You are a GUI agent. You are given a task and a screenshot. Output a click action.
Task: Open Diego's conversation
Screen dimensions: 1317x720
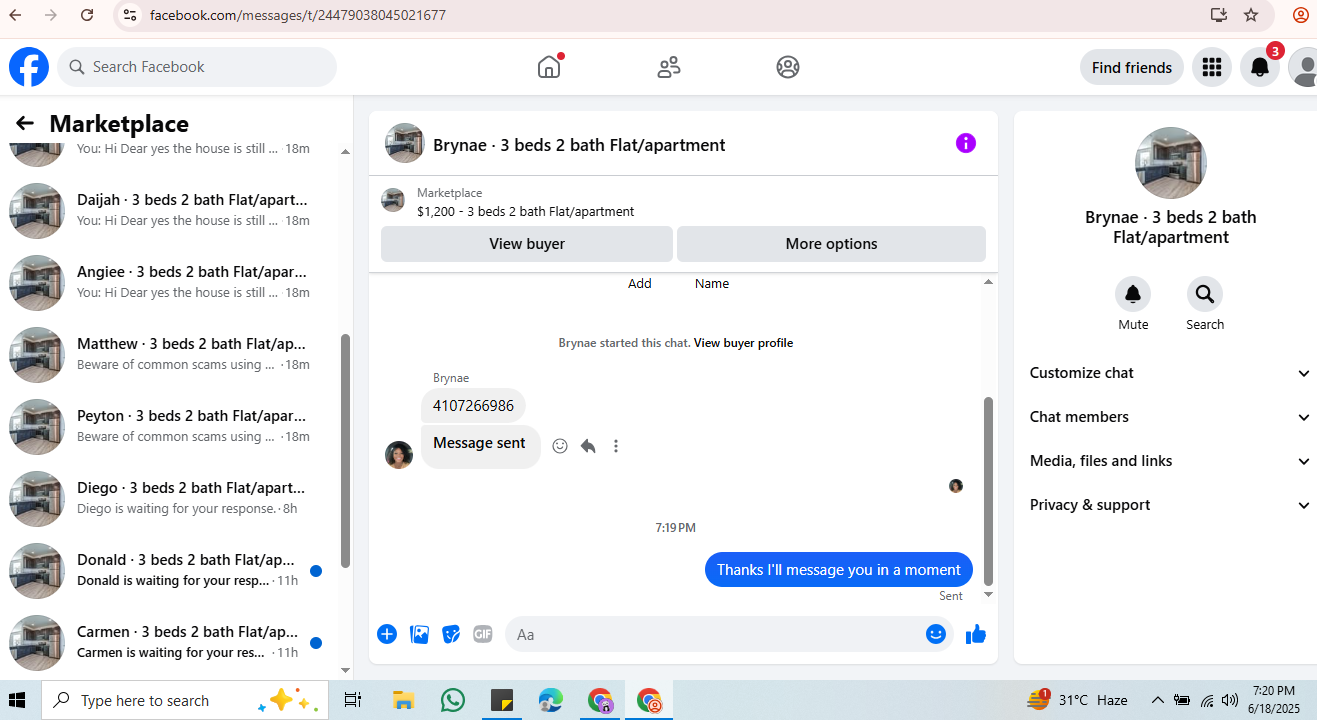tap(170, 498)
